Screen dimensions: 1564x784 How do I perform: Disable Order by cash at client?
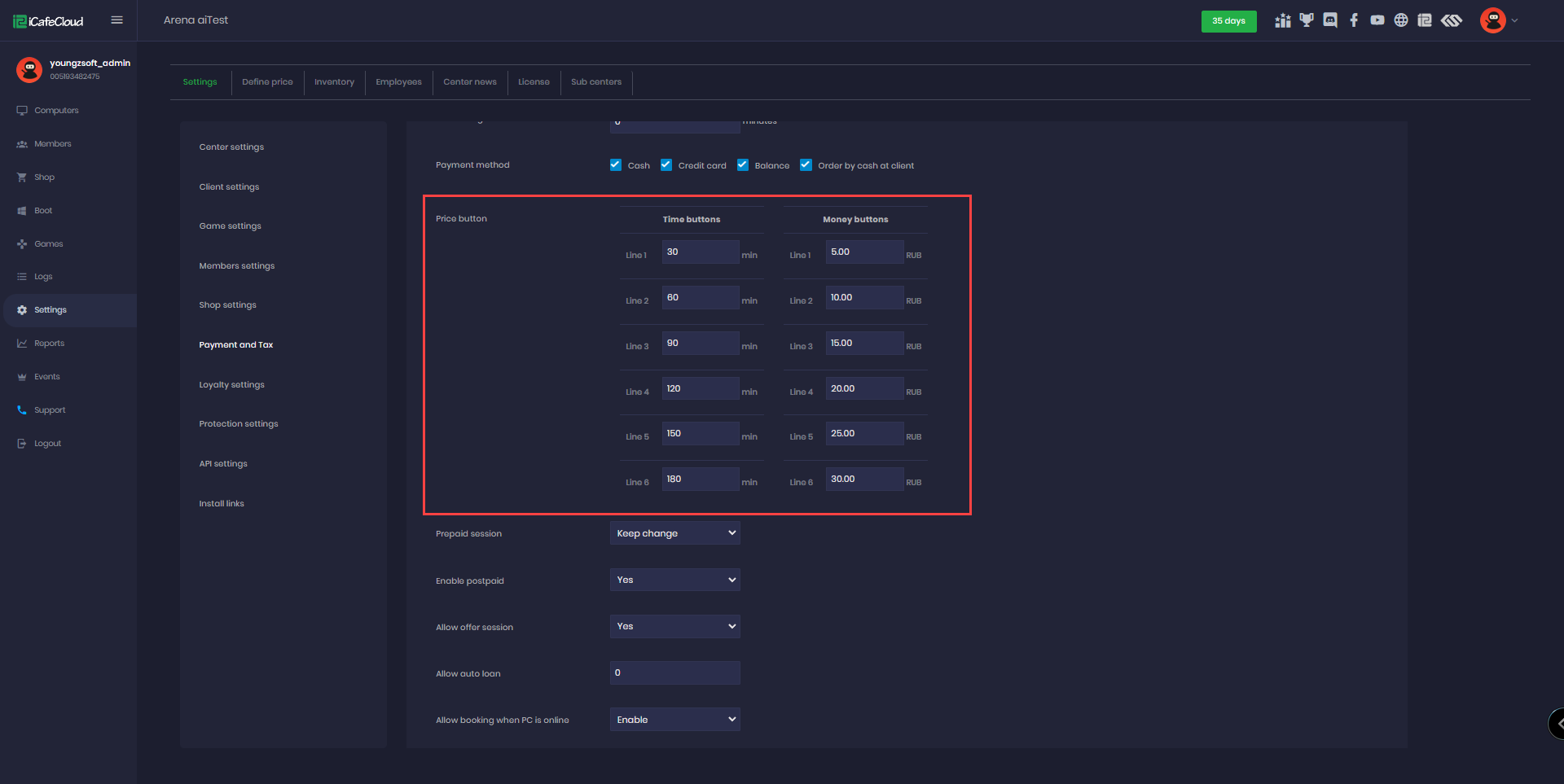tap(806, 165)
